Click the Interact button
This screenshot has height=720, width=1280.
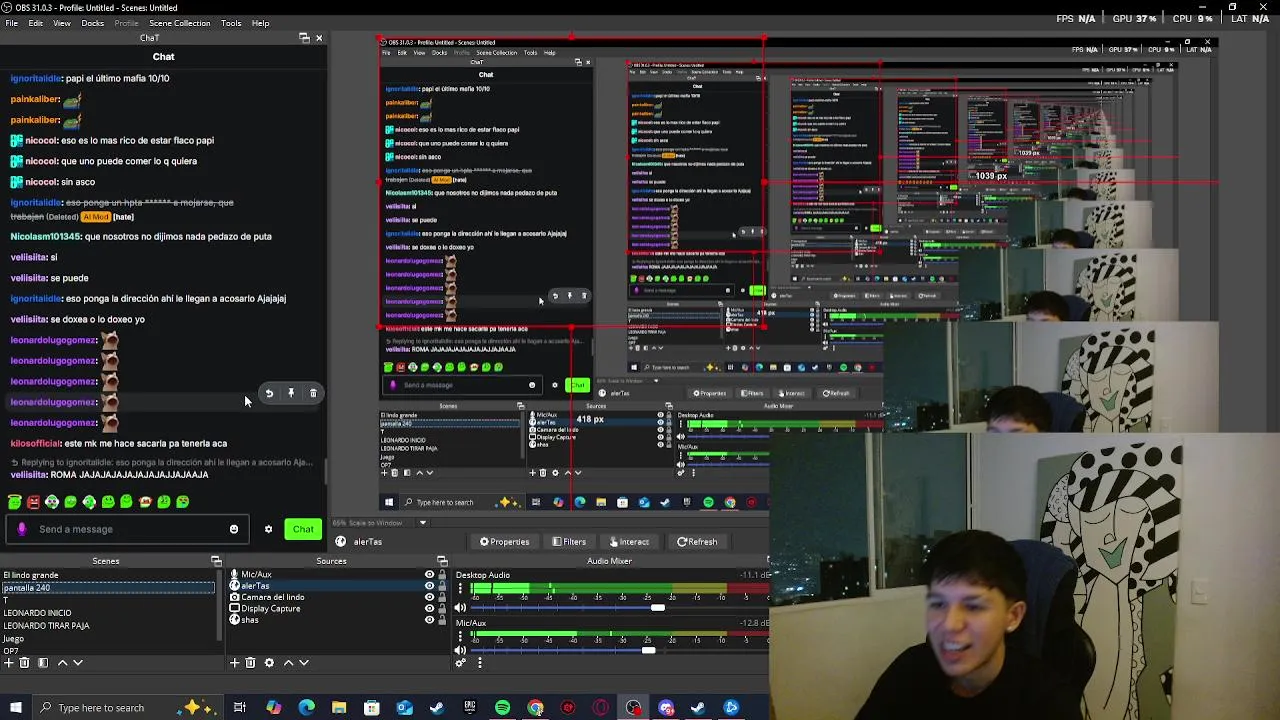click(x=629, y=542)
